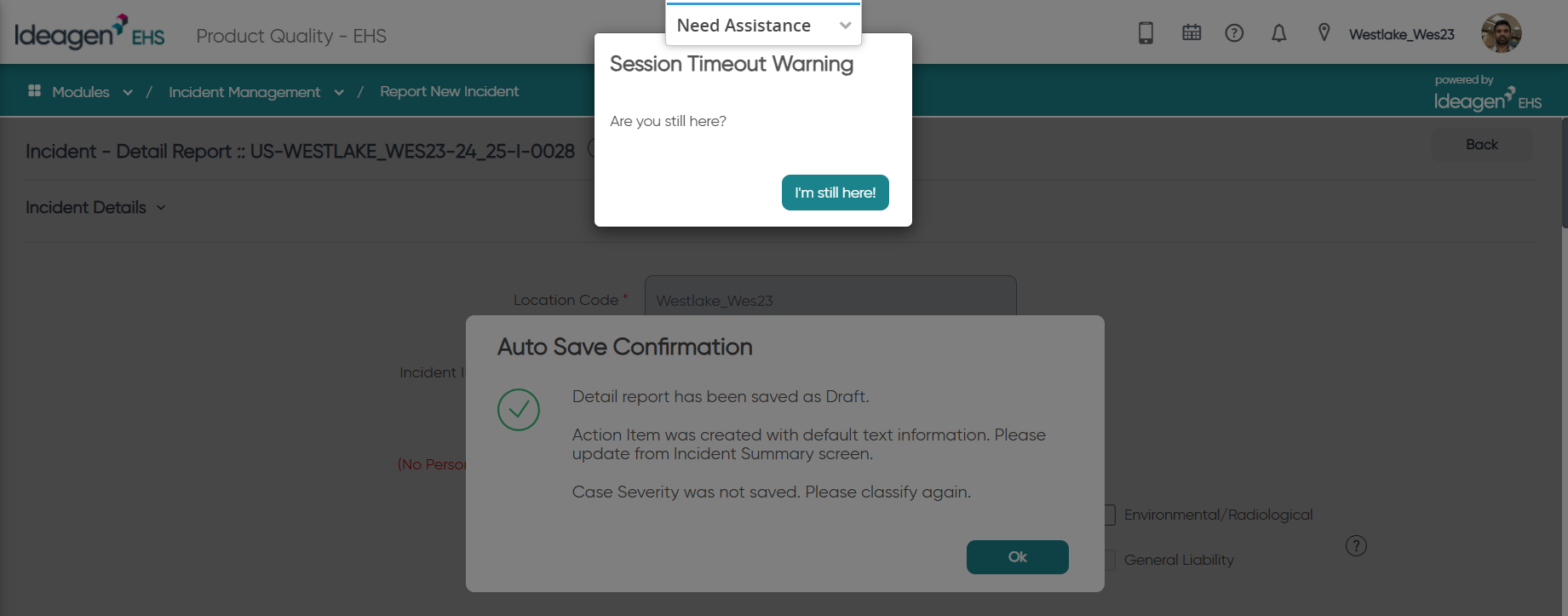The height and width of the screenshot is (616, 1568).
Task: Click Ok in Auto Save Confirmation
Action: (x=1017, y=557)
